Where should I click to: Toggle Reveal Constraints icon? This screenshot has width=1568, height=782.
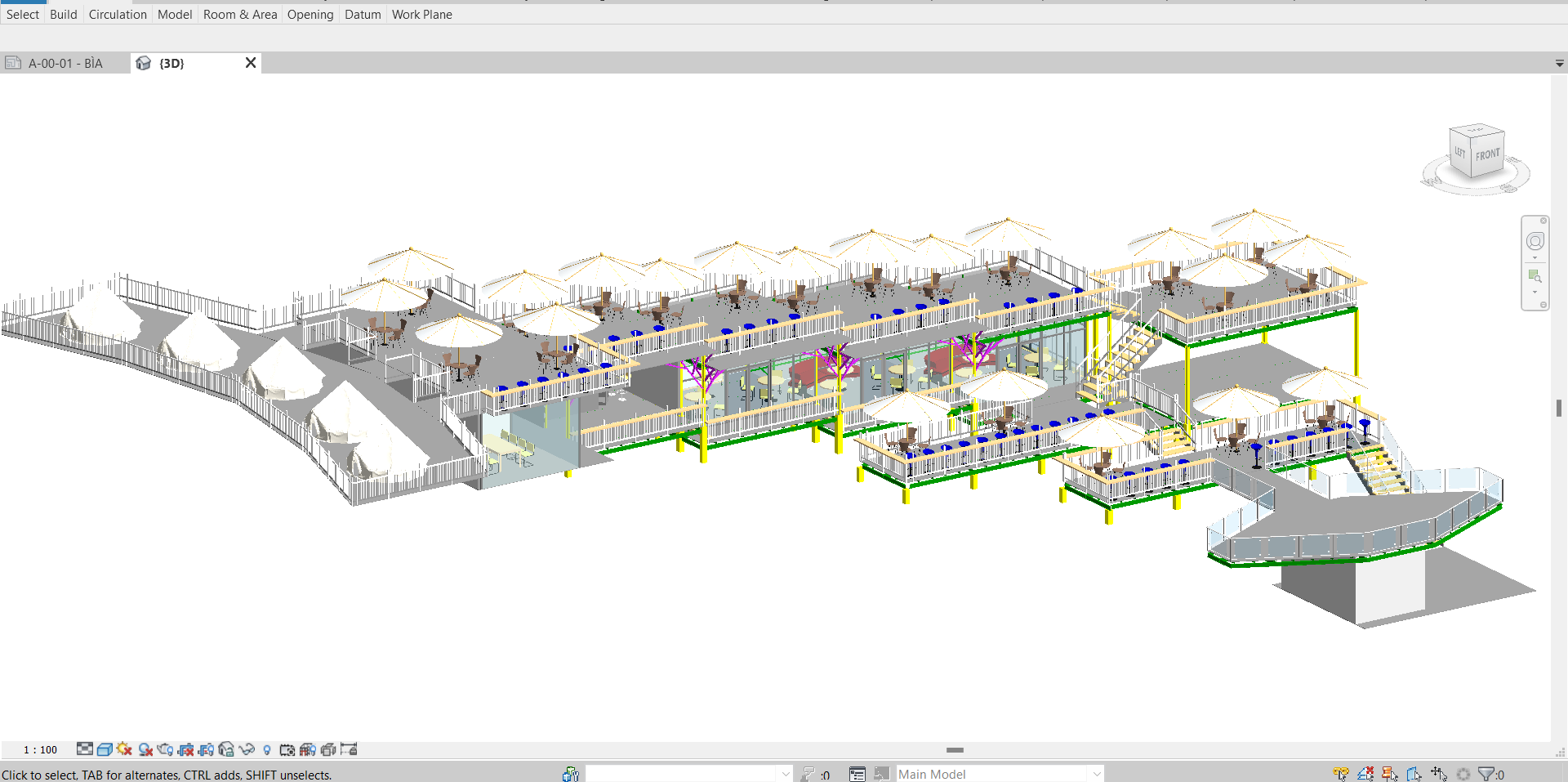click(x=349, y=748)
